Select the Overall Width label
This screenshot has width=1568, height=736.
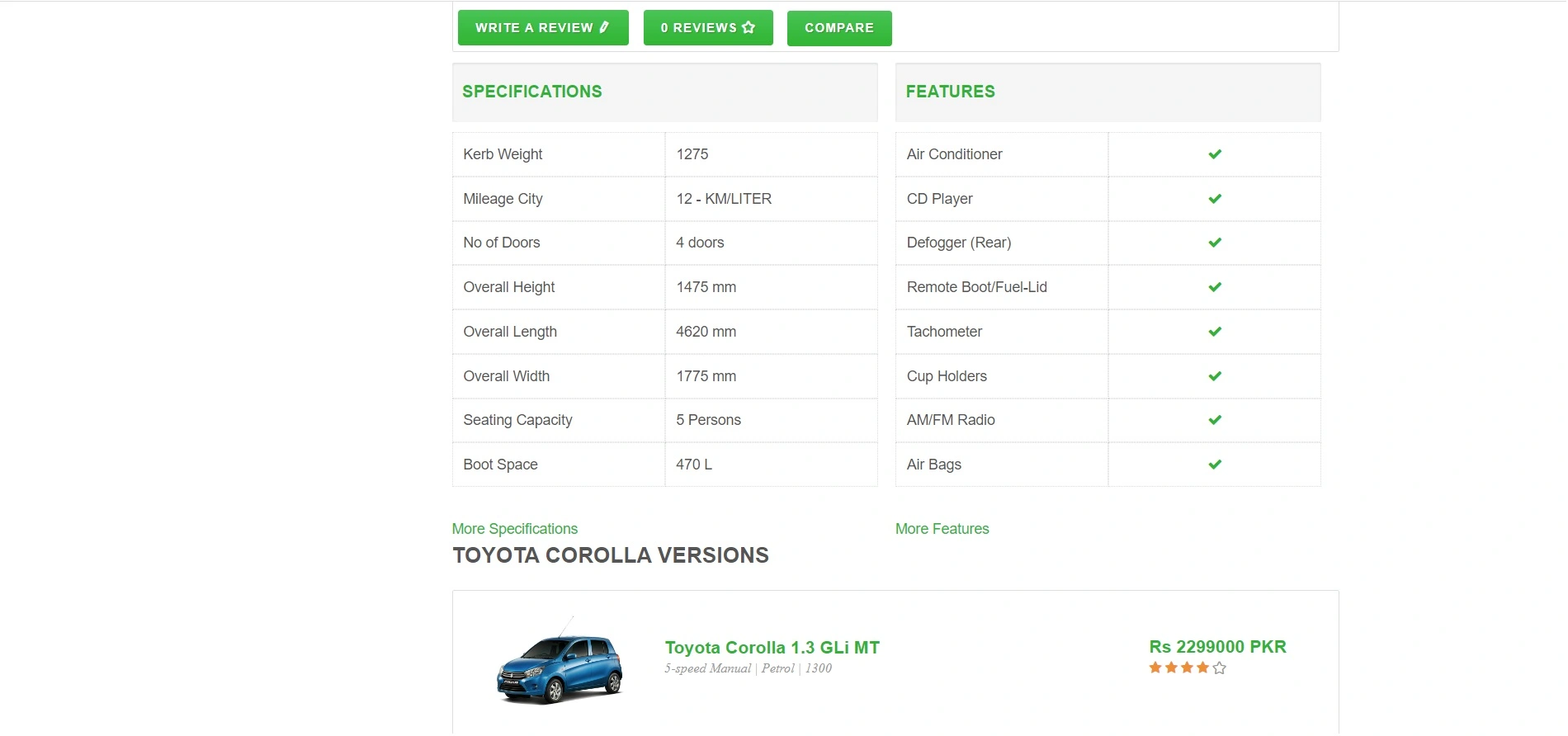[x=507, y=376]
